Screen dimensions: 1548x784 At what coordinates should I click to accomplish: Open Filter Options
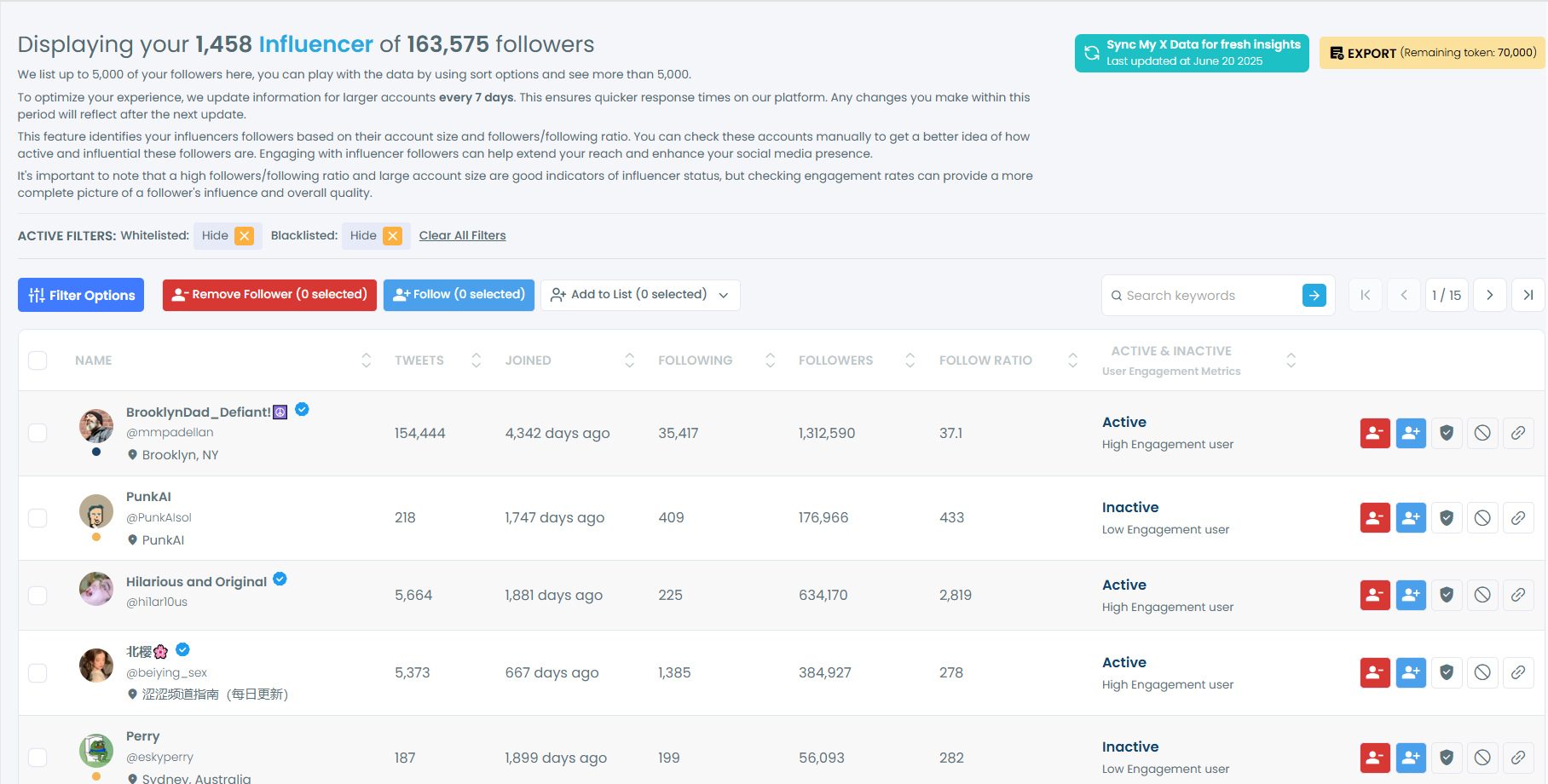pos(80,295)
